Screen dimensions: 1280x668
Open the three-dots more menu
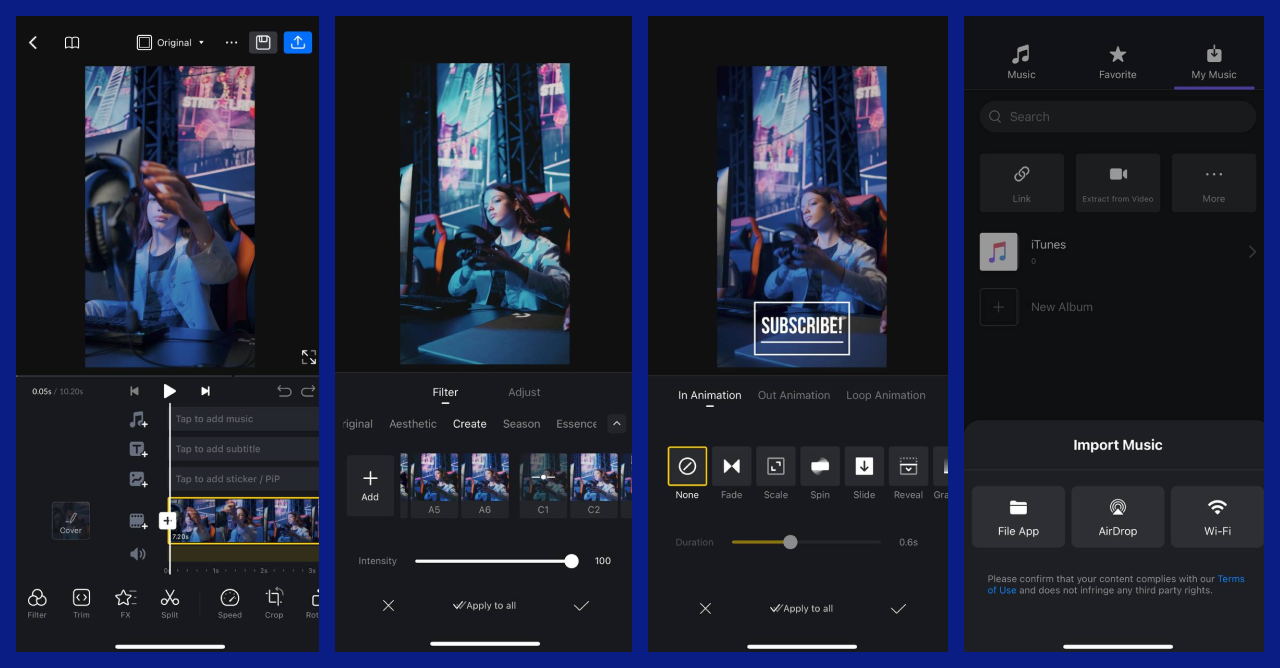click(232, 43)
